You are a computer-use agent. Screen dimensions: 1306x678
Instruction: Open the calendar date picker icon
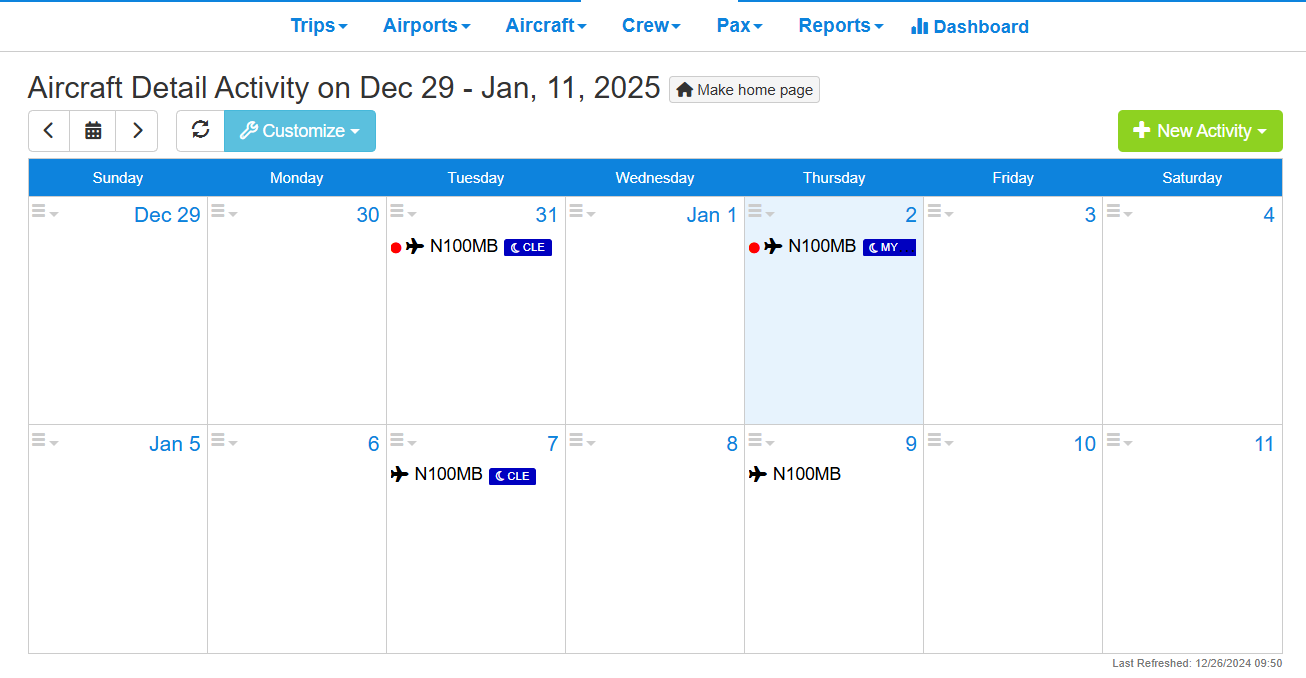93,130
